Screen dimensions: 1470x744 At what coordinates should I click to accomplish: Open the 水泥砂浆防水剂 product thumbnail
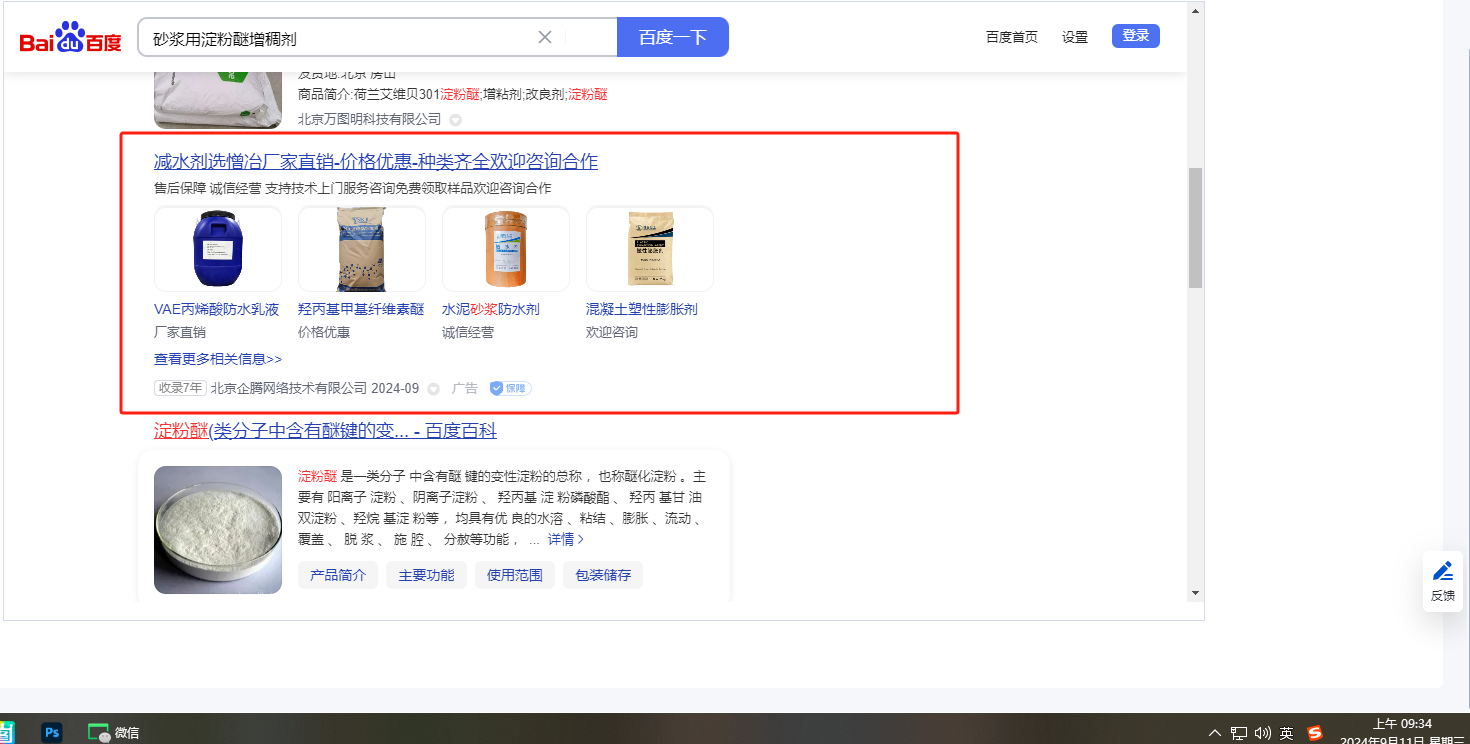pos(506,249)
